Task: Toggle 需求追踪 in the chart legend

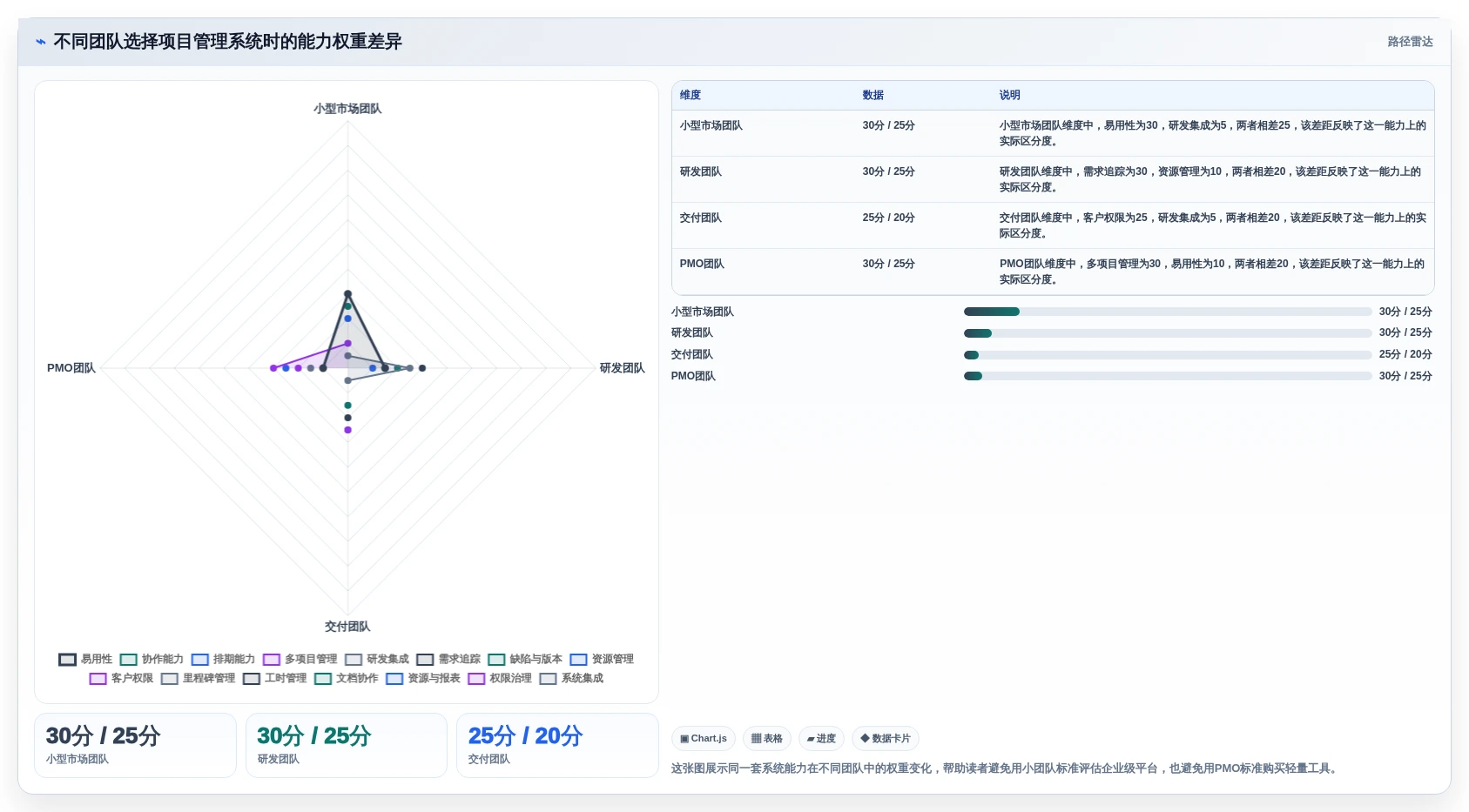Action: [448, 659]
